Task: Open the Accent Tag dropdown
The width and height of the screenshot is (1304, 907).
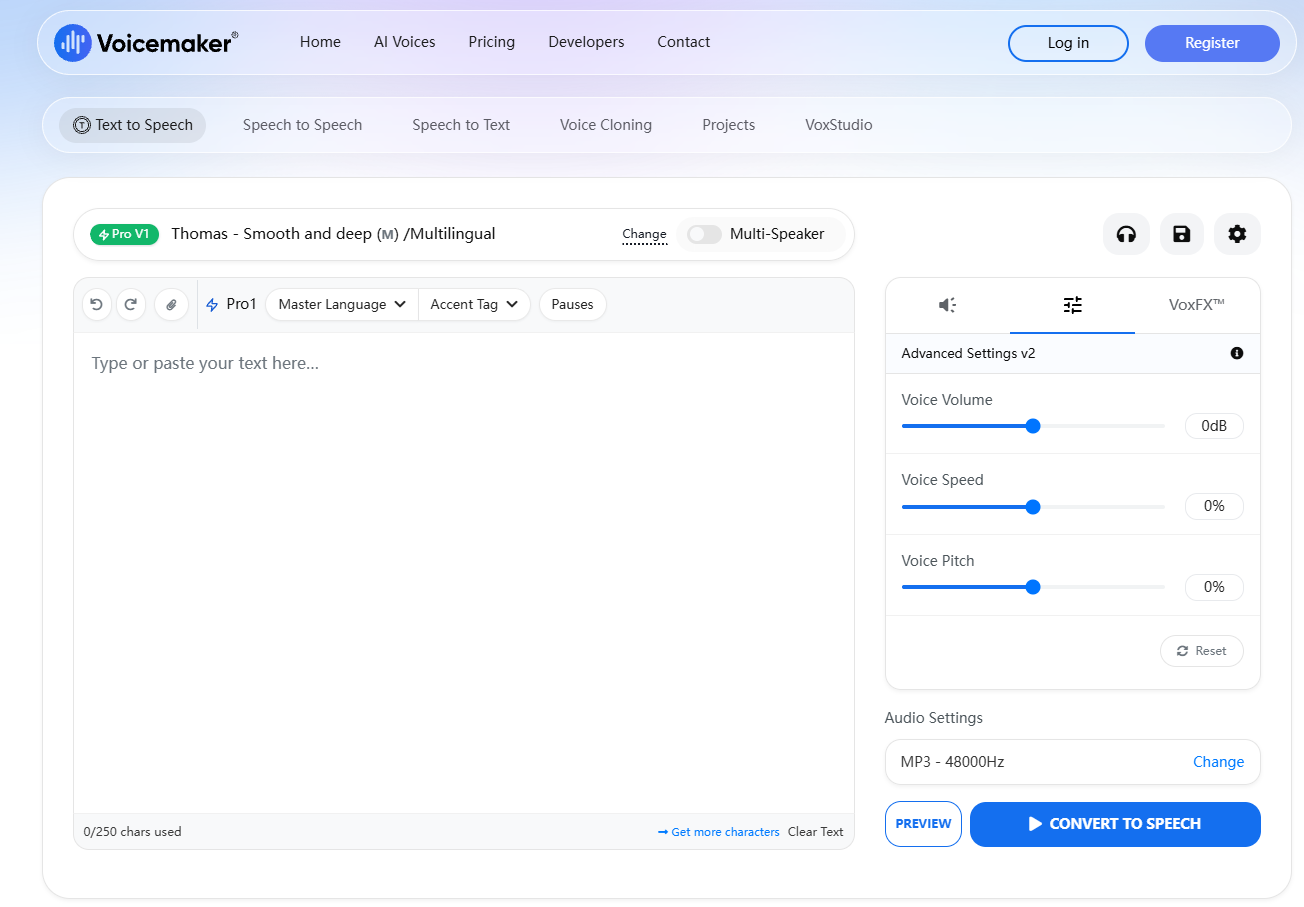Action: pos(474,304)
